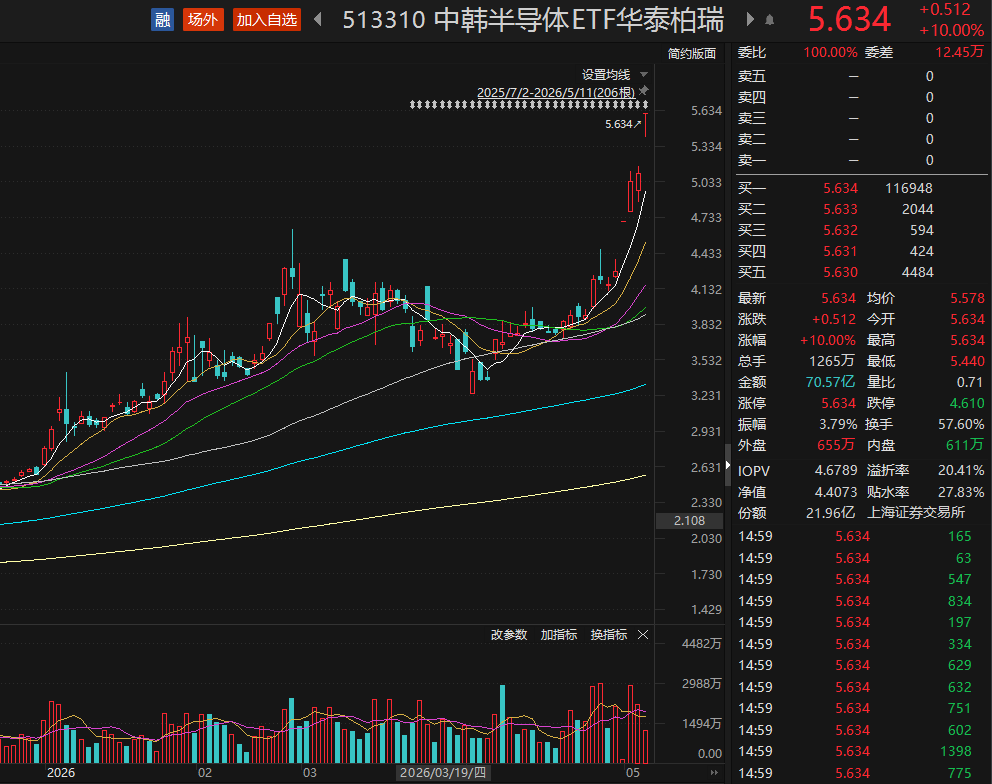Click the 份额 21.96亿 value
Viewport: 992px width, 784px height.
[x=830, y=513]
